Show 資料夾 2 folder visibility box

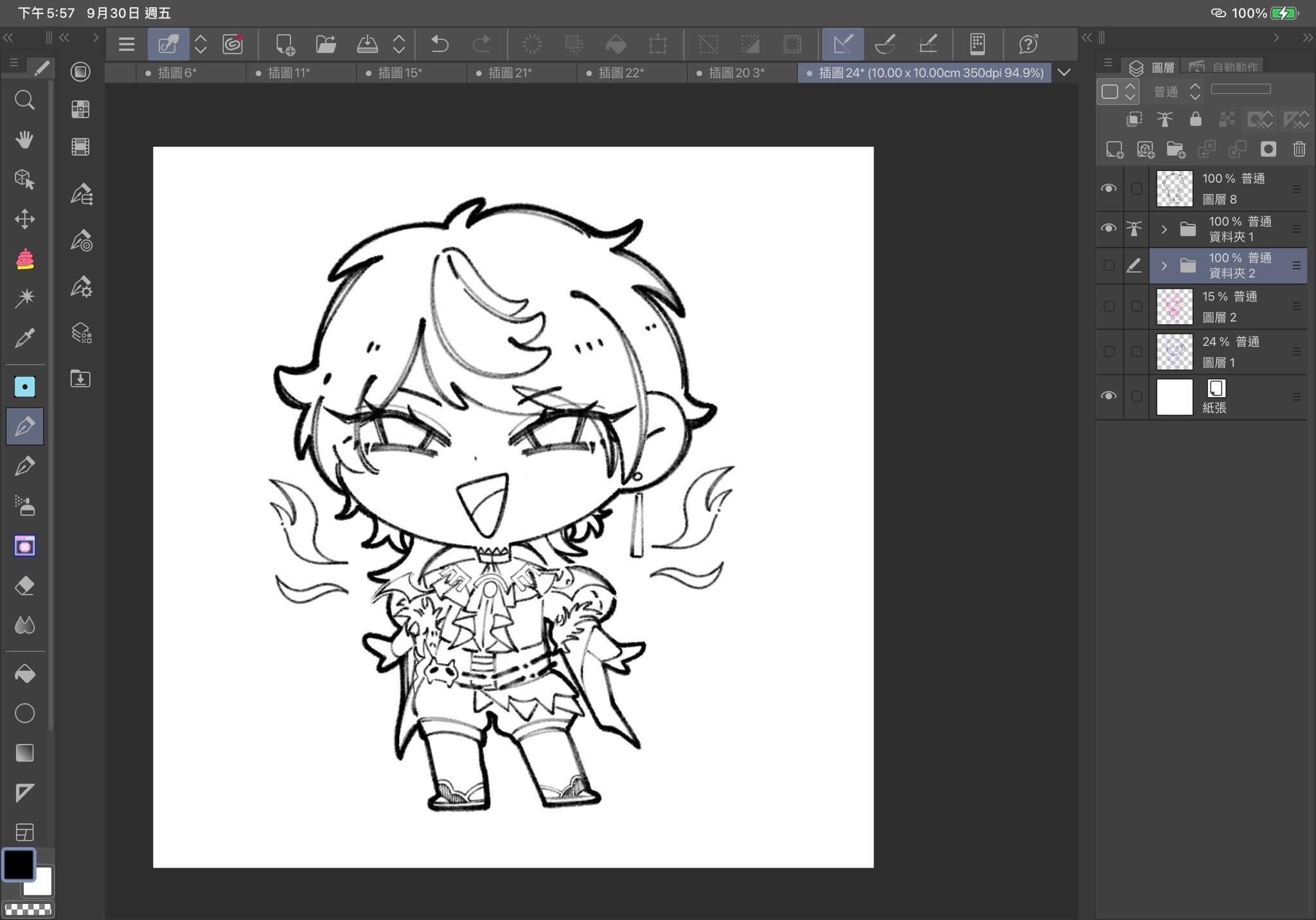pos(1109,265)
